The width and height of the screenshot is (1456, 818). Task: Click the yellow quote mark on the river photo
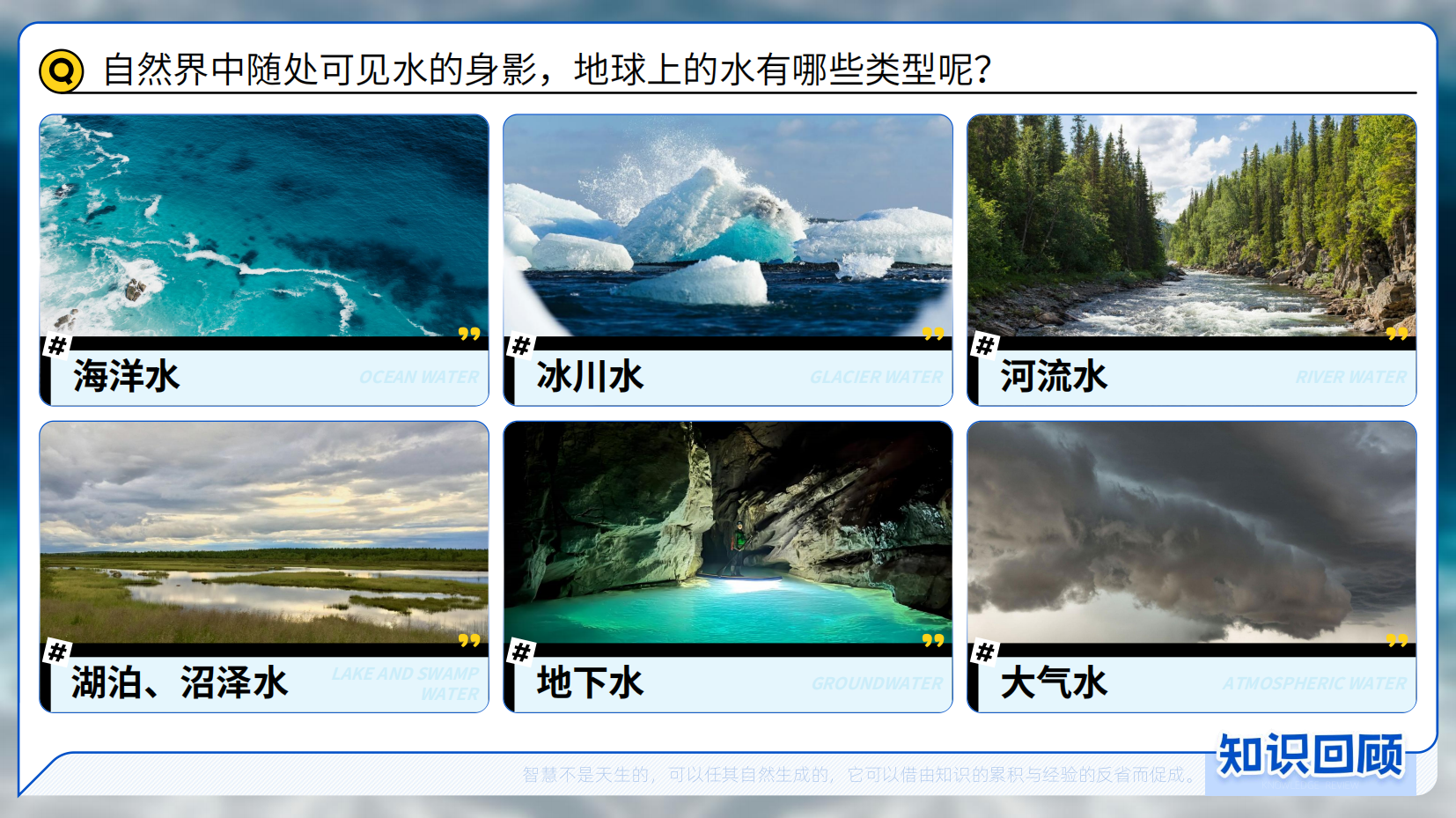1397,334
